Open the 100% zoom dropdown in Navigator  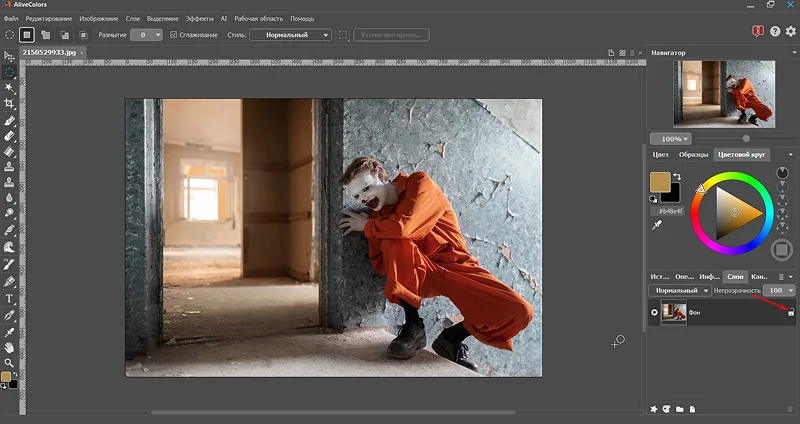tap(670, 139)
